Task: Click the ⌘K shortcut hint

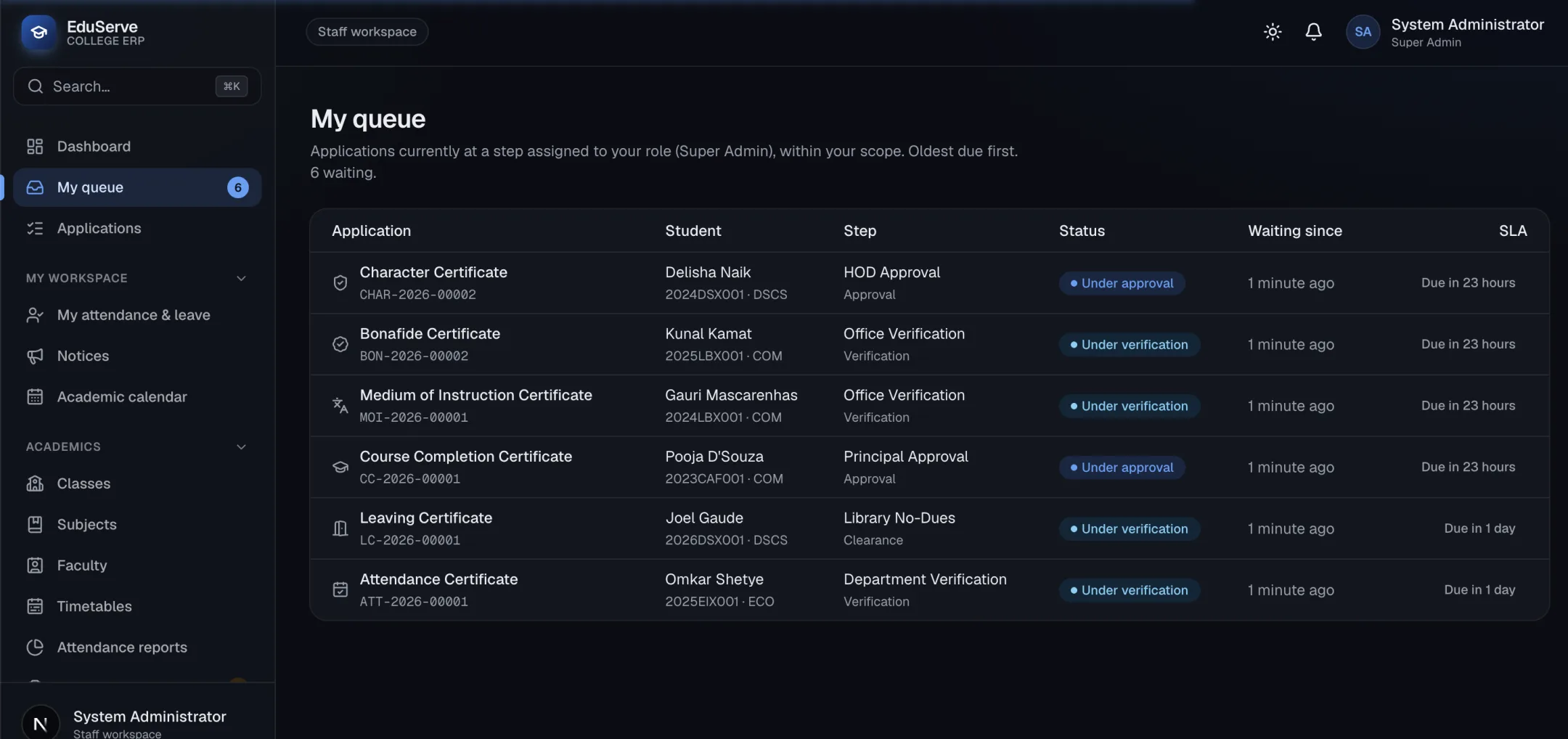Action: coord(232,86)
